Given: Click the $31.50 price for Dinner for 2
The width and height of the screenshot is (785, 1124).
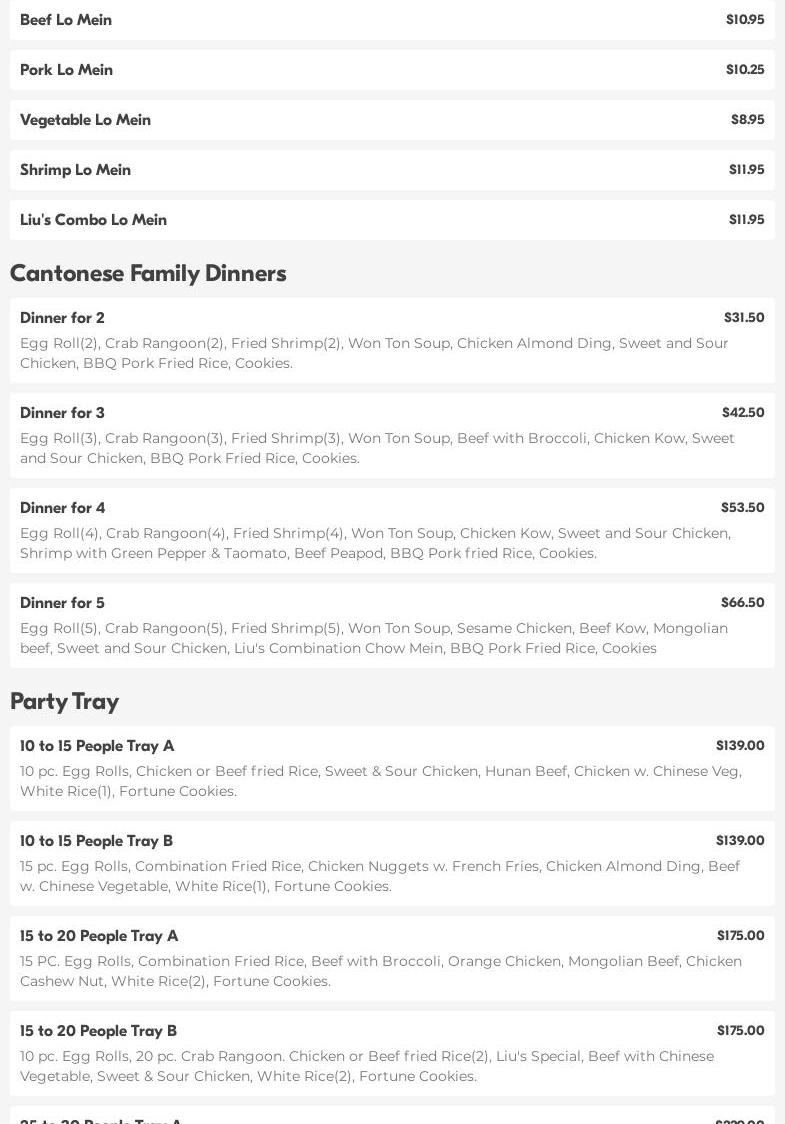Looking at the screenshot, I should [743, 318].
